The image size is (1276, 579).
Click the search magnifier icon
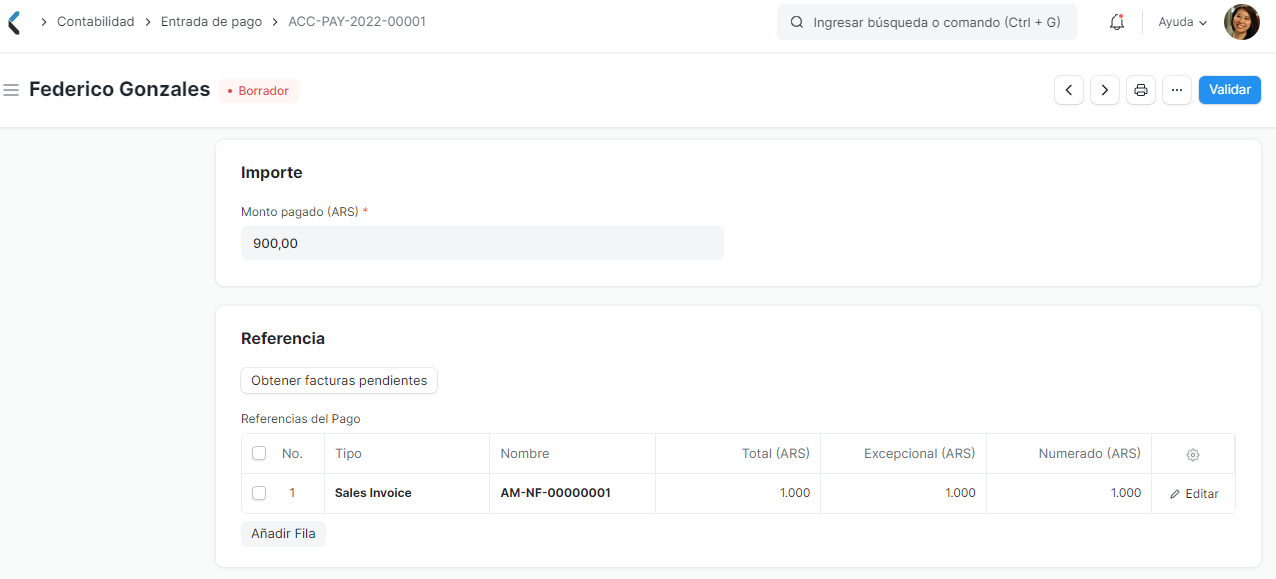797,22
